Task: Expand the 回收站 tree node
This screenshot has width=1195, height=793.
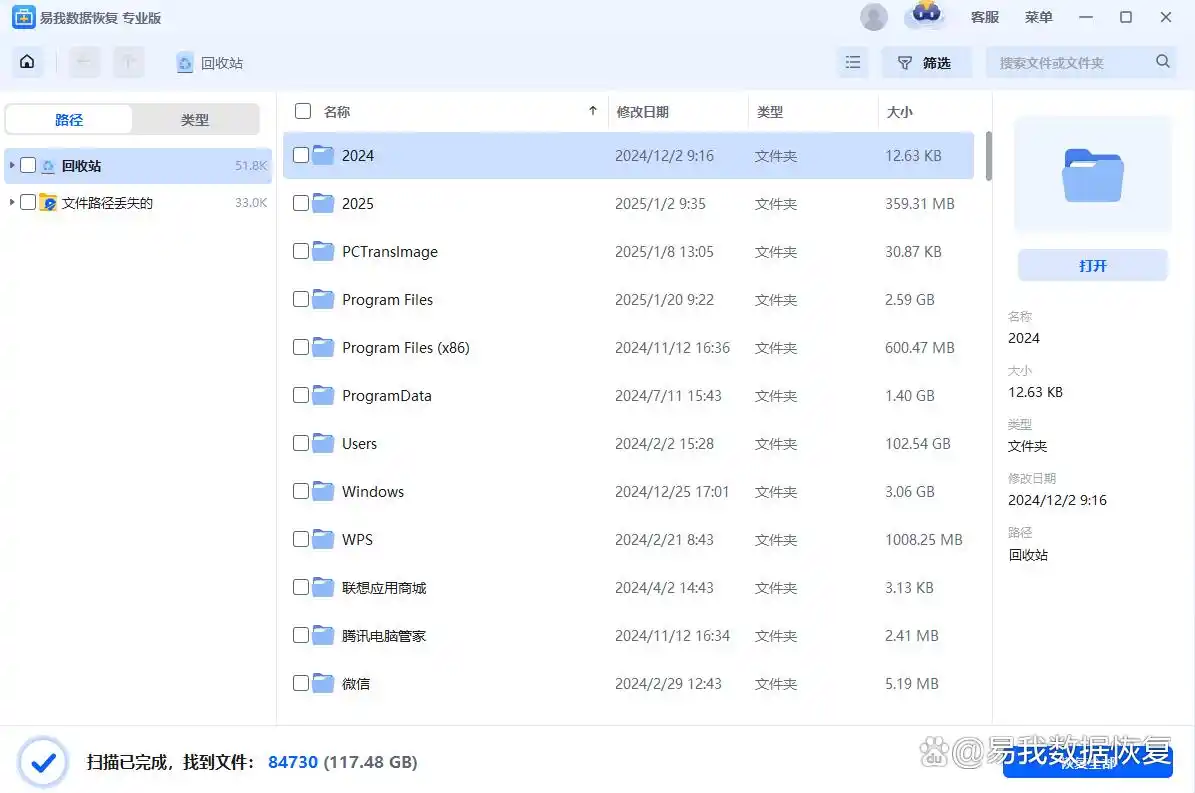Action: pyautogui.click(x=10, y=165)
